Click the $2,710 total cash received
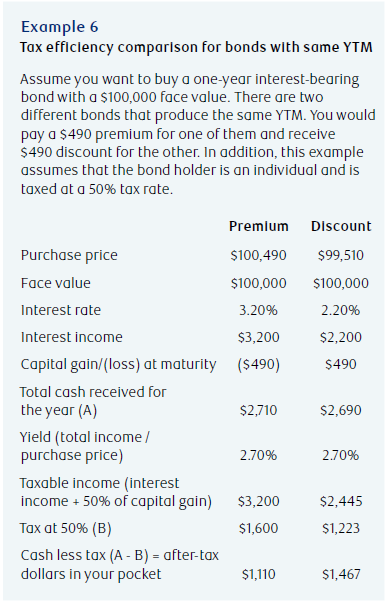 click(x=258, y=410)
